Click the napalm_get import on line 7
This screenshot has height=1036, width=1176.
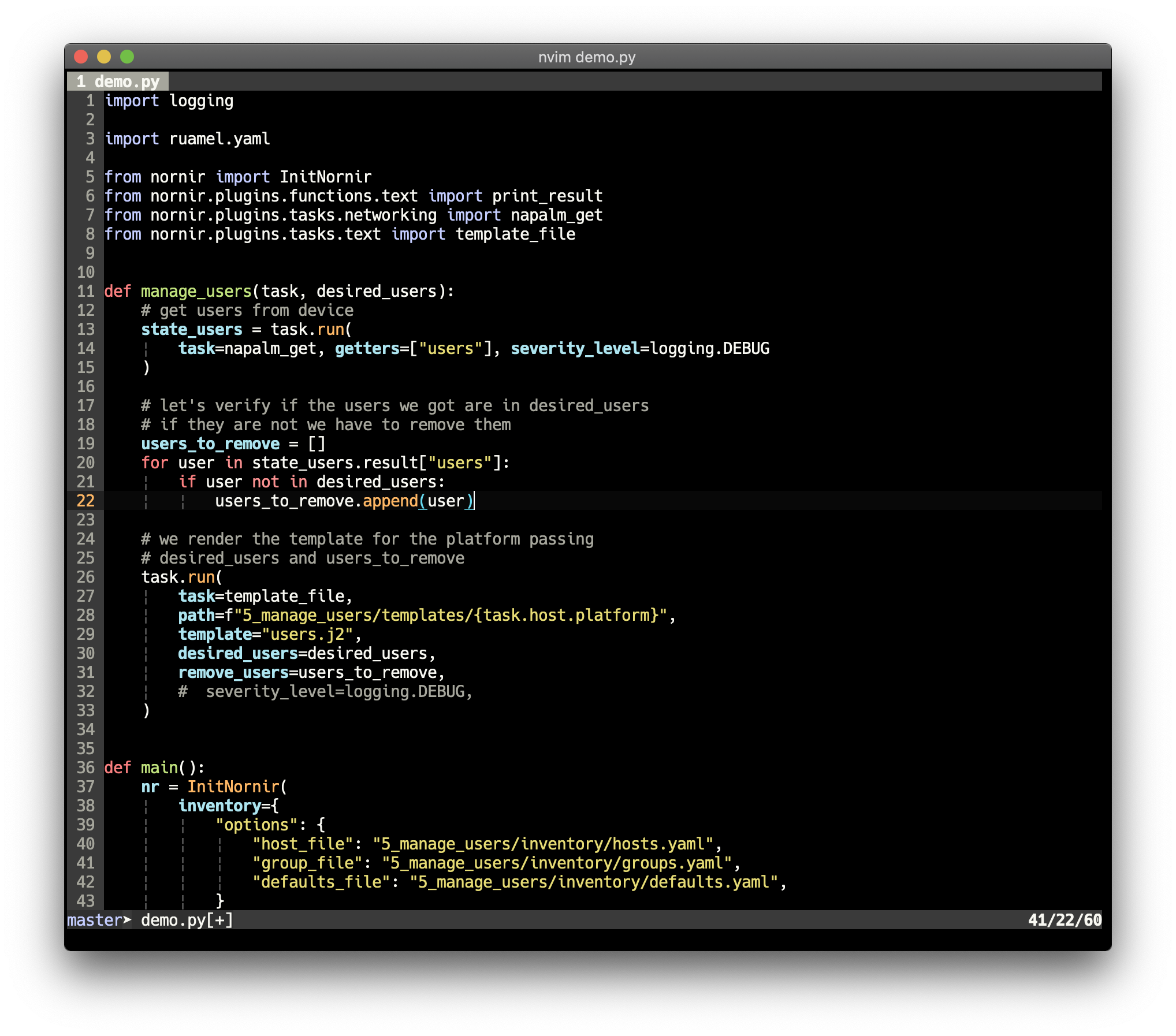[556, 215]
